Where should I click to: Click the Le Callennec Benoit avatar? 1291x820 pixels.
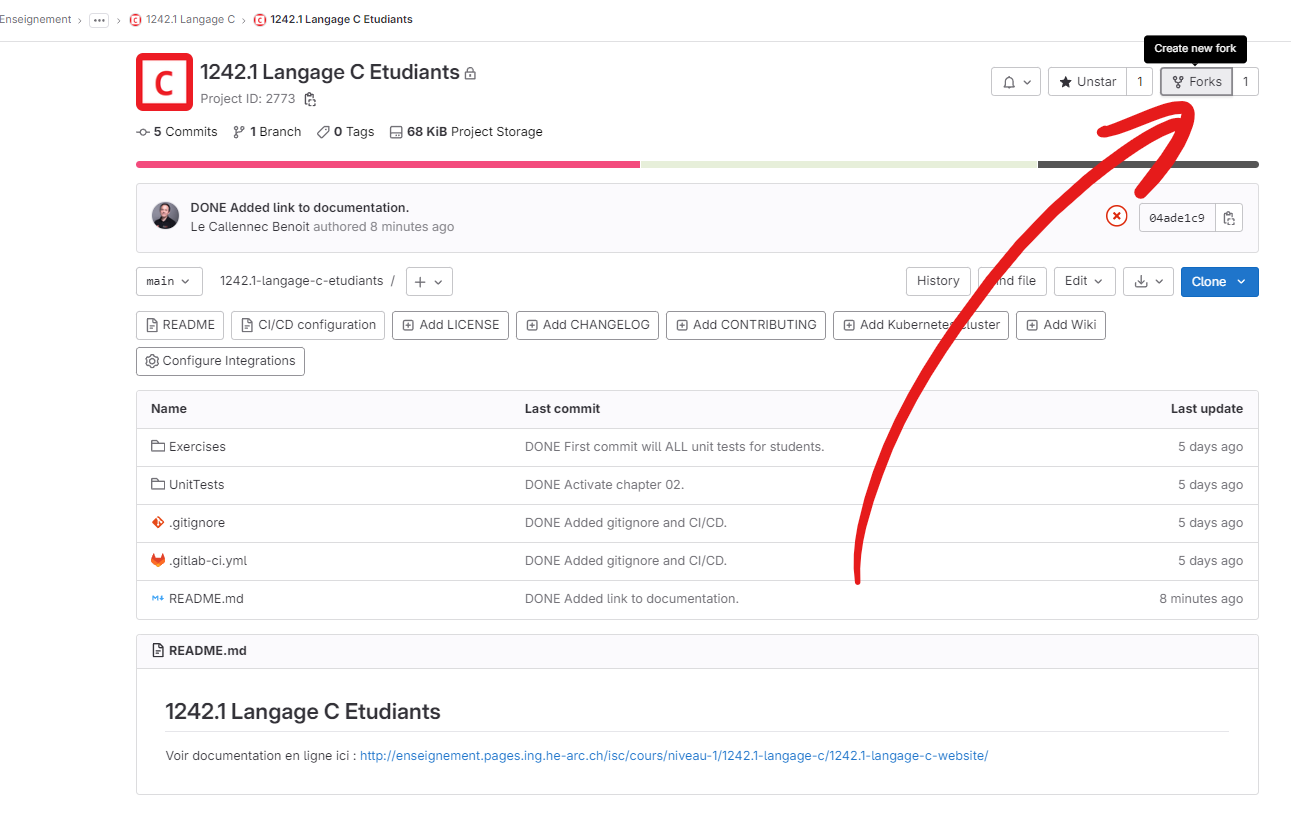pos(165,216)
